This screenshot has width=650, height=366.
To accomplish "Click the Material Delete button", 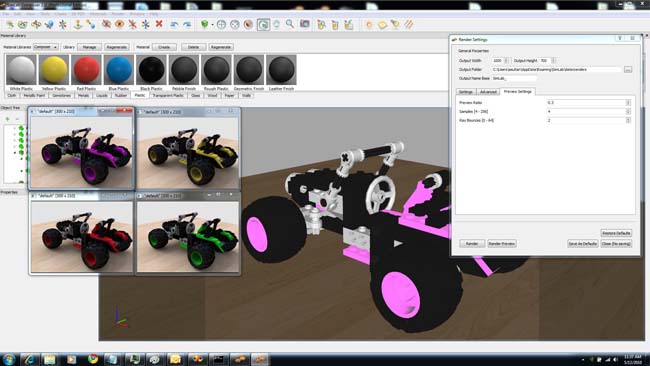I will click(193, 47).
